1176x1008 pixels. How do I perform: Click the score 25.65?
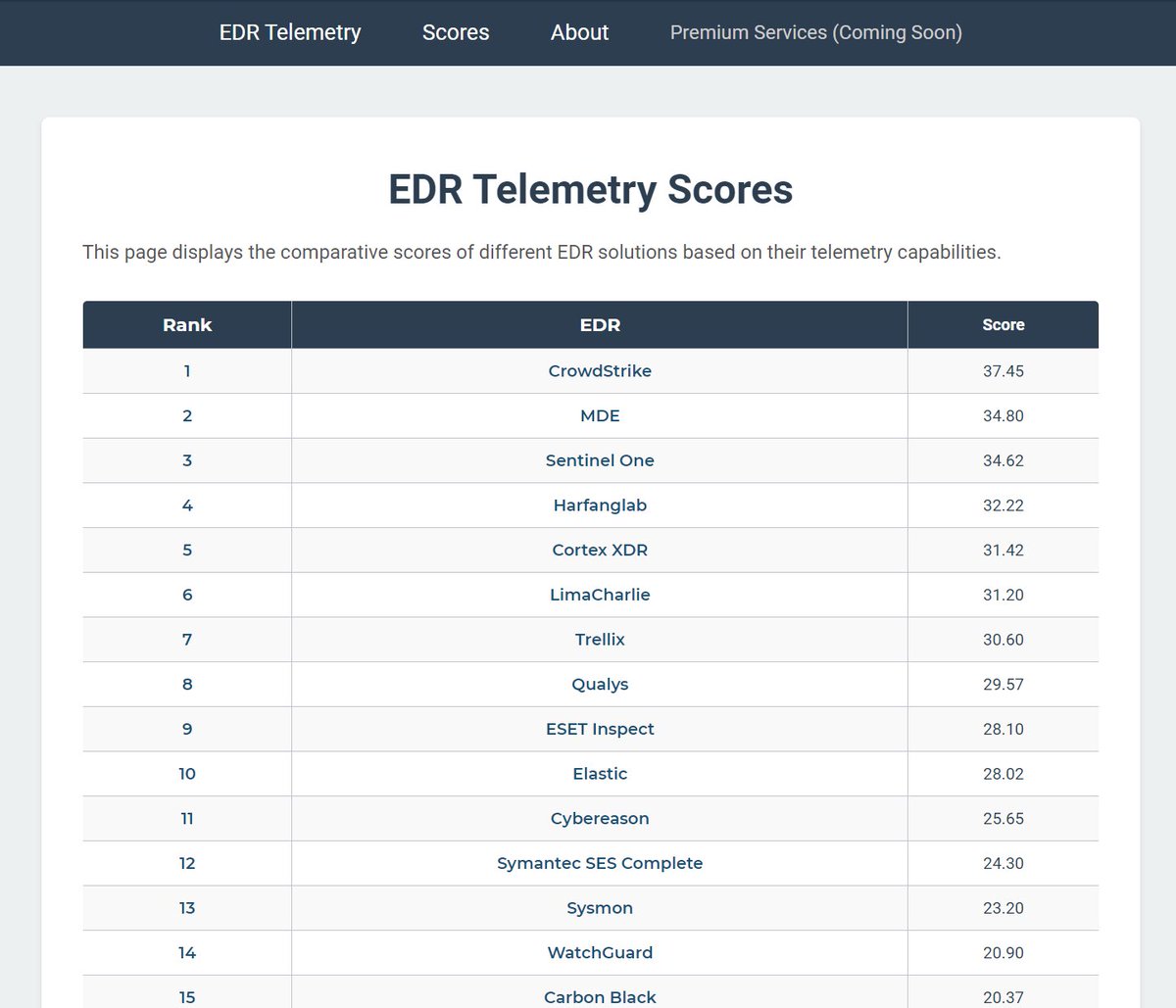point(1004,819)
